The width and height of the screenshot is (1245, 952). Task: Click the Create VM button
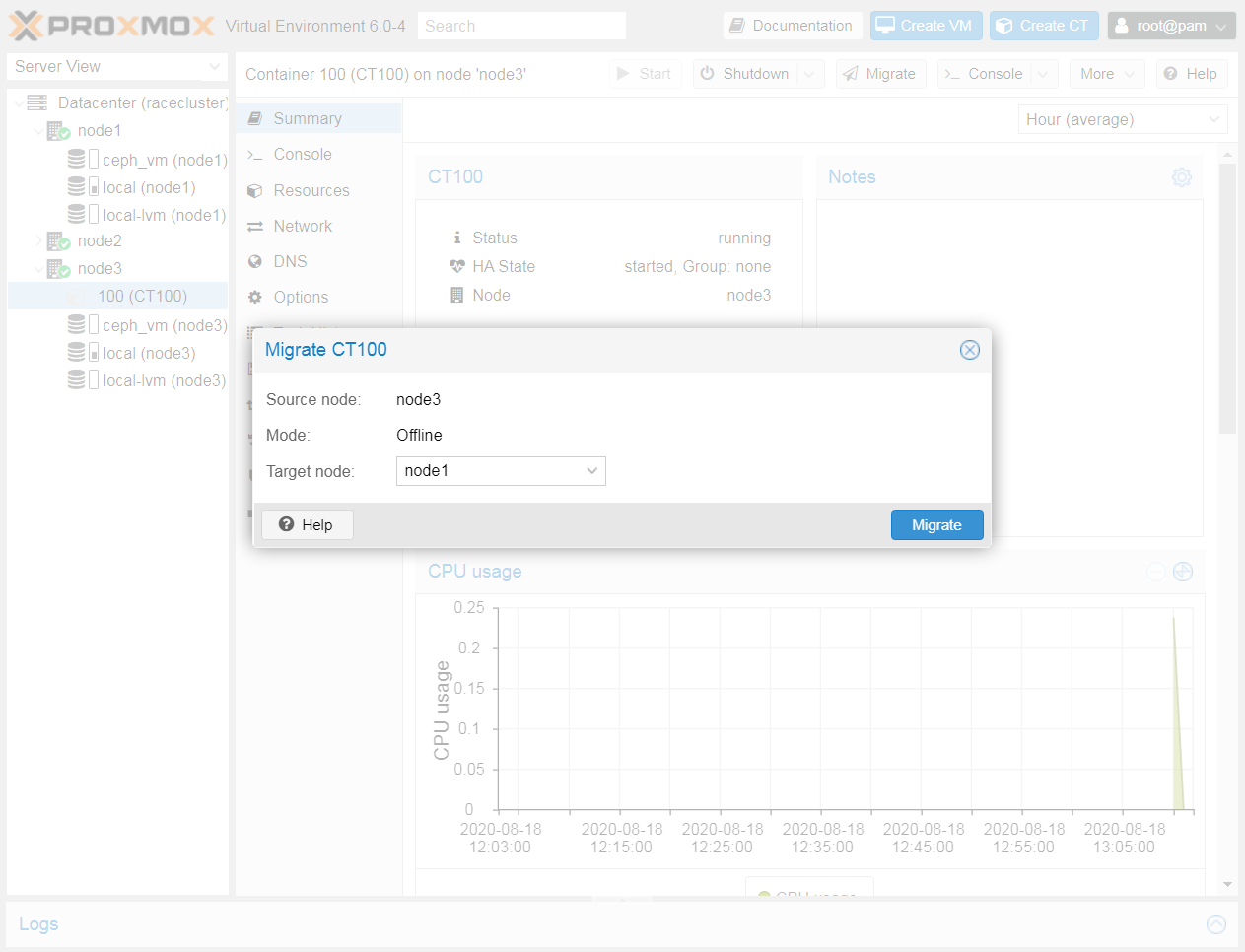pyautogui.click(x=926, y=26)
